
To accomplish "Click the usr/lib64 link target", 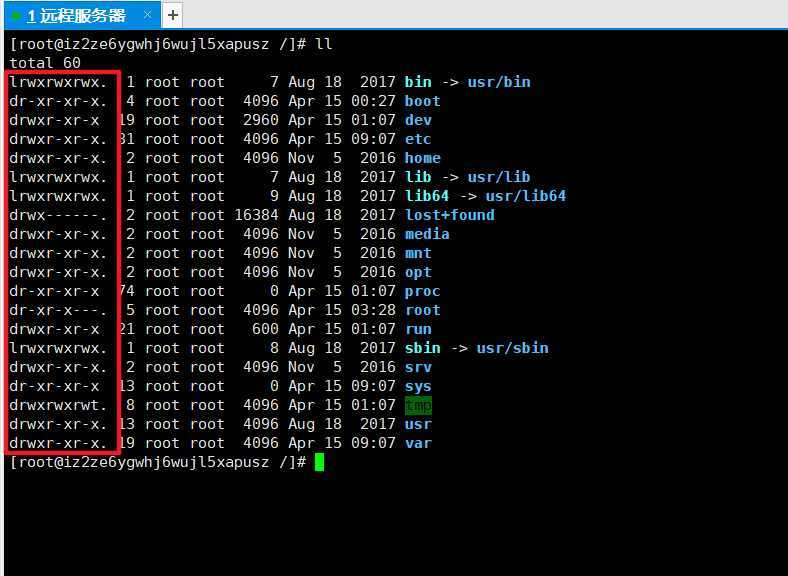I will pyautogui.click(x=525, y=196).
